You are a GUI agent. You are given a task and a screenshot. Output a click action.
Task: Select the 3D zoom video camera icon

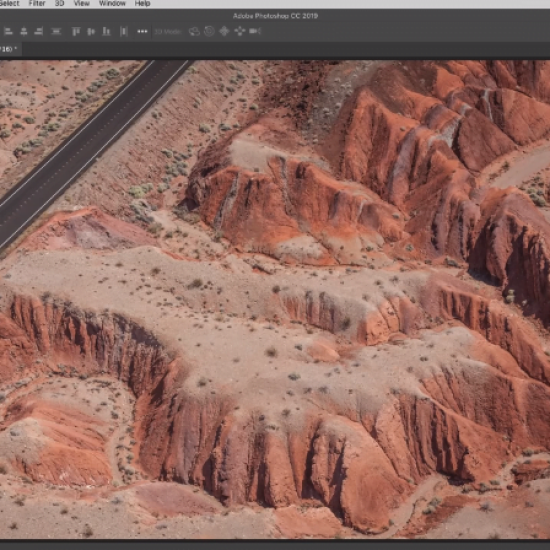pyautogui.click(x=255, y=31)
